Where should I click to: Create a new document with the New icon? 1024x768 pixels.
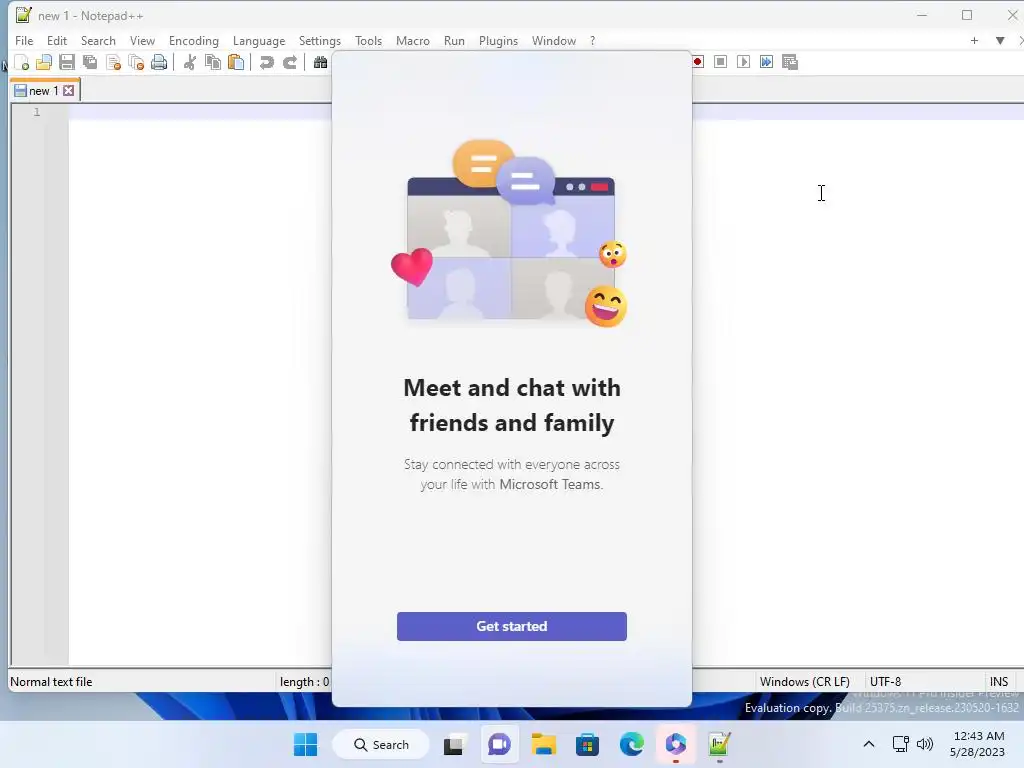point(22,63)
